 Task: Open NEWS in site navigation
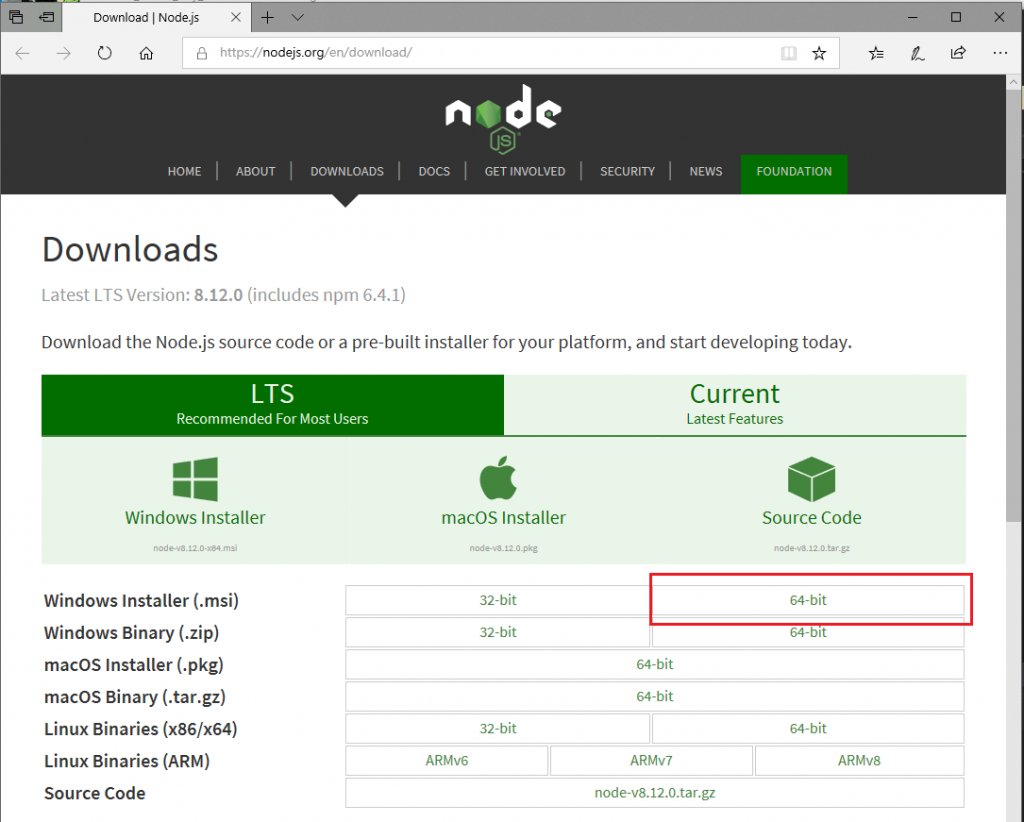pyautogui.click(x=706, y=172)
